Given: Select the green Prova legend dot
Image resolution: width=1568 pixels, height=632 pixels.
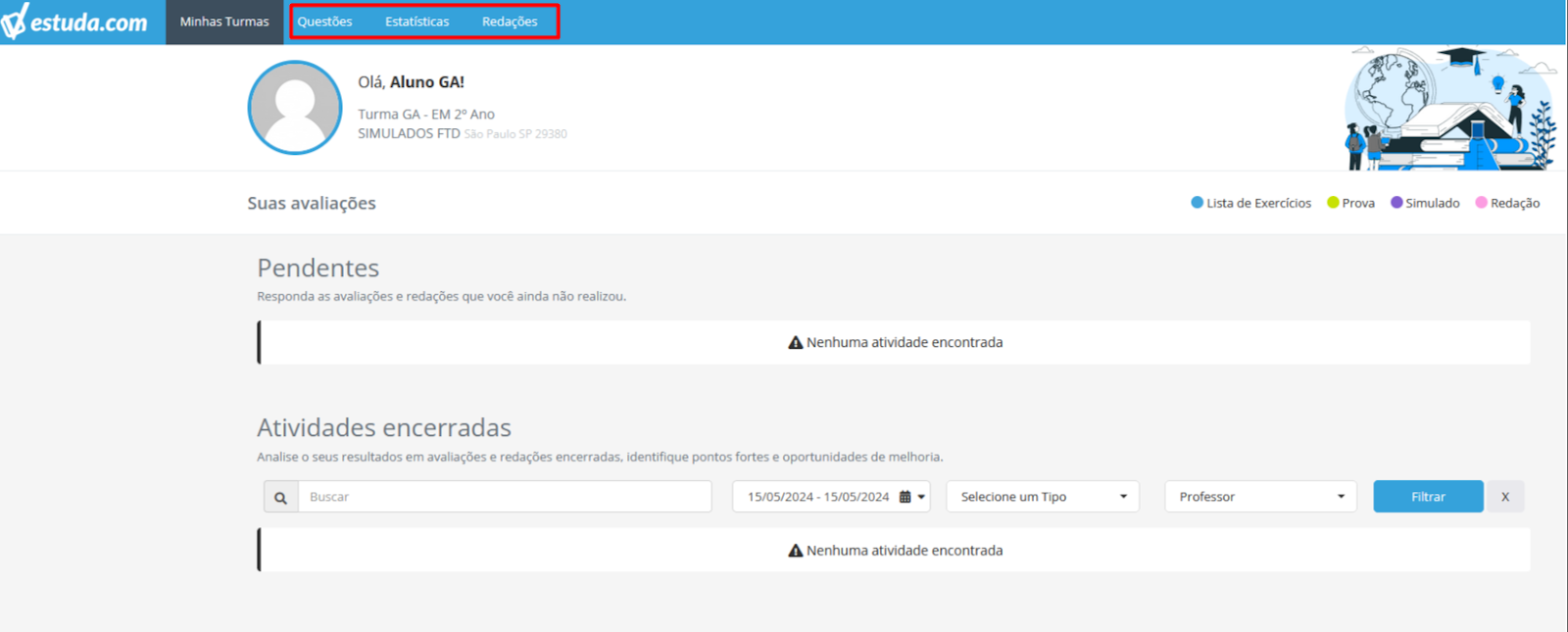Looking at the screenshot, I should [1333, 203].
